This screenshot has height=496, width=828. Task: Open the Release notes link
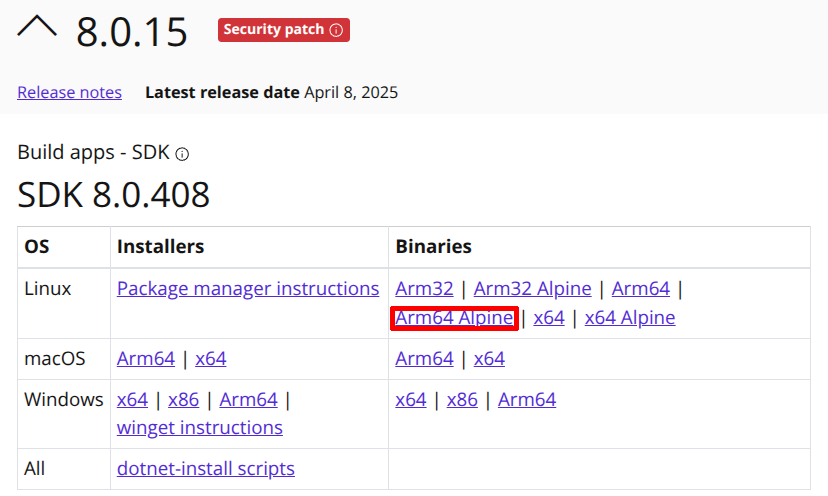tap(70, 92)
